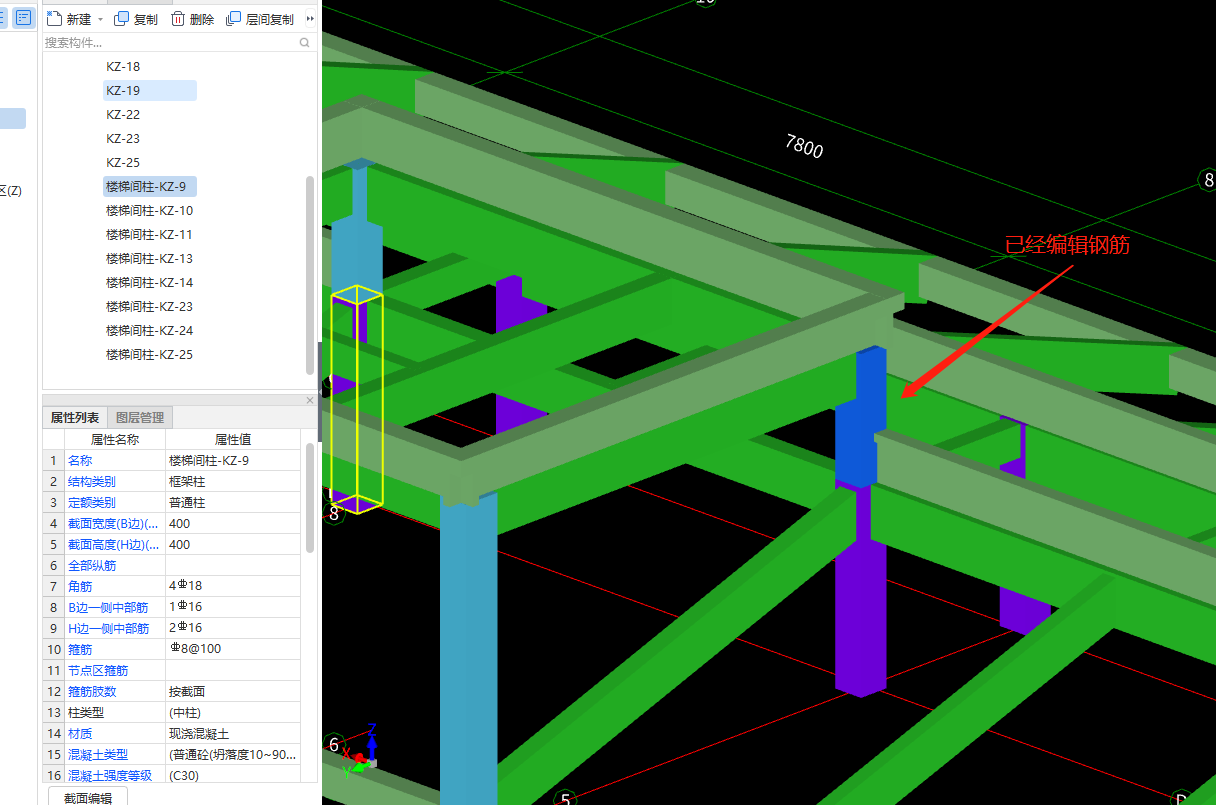Click the 截面宽度(B边) value 400
This screenshot has height=805, width=1216.
pos(233,524)
